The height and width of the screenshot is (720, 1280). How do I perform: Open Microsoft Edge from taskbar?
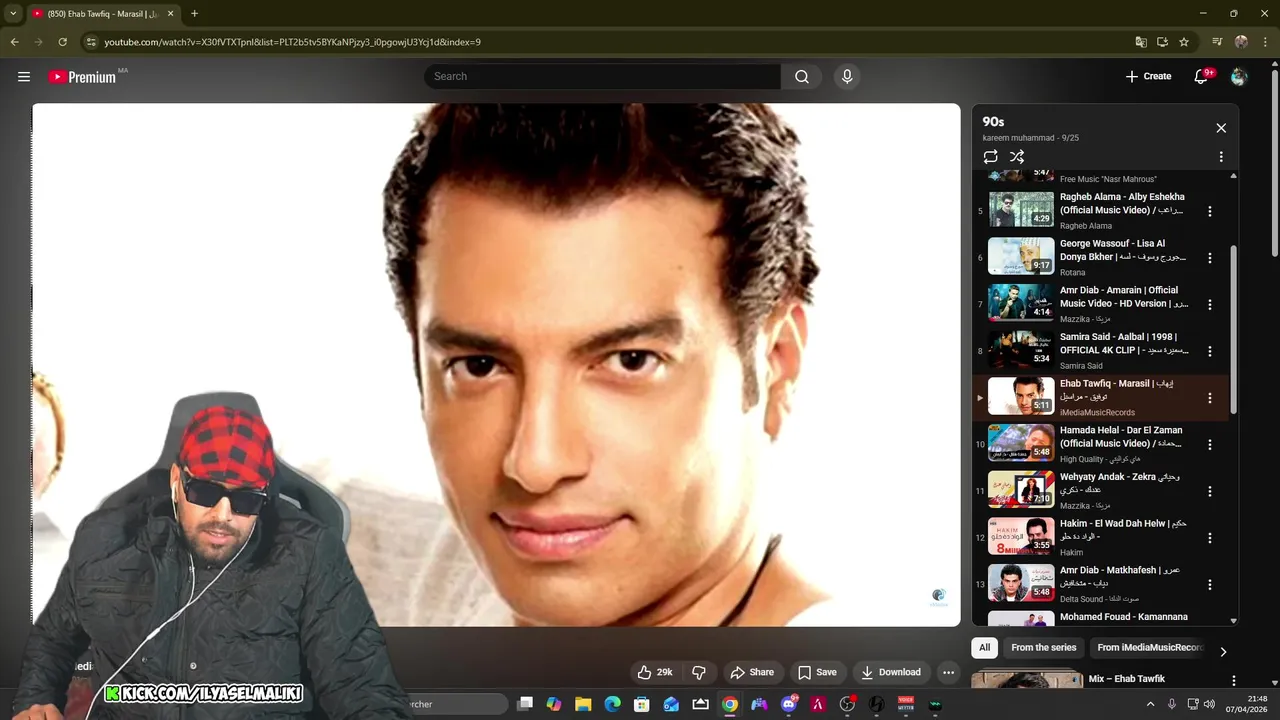coord(612,704)
